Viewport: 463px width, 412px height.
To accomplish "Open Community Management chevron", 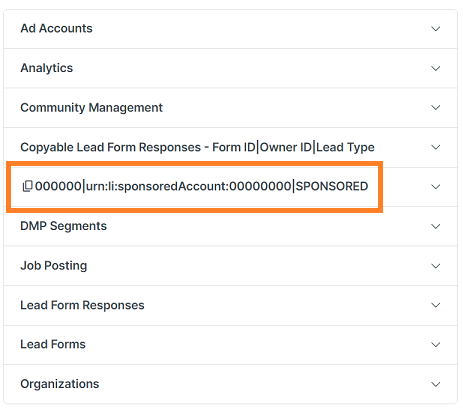I will pos(436,108).
